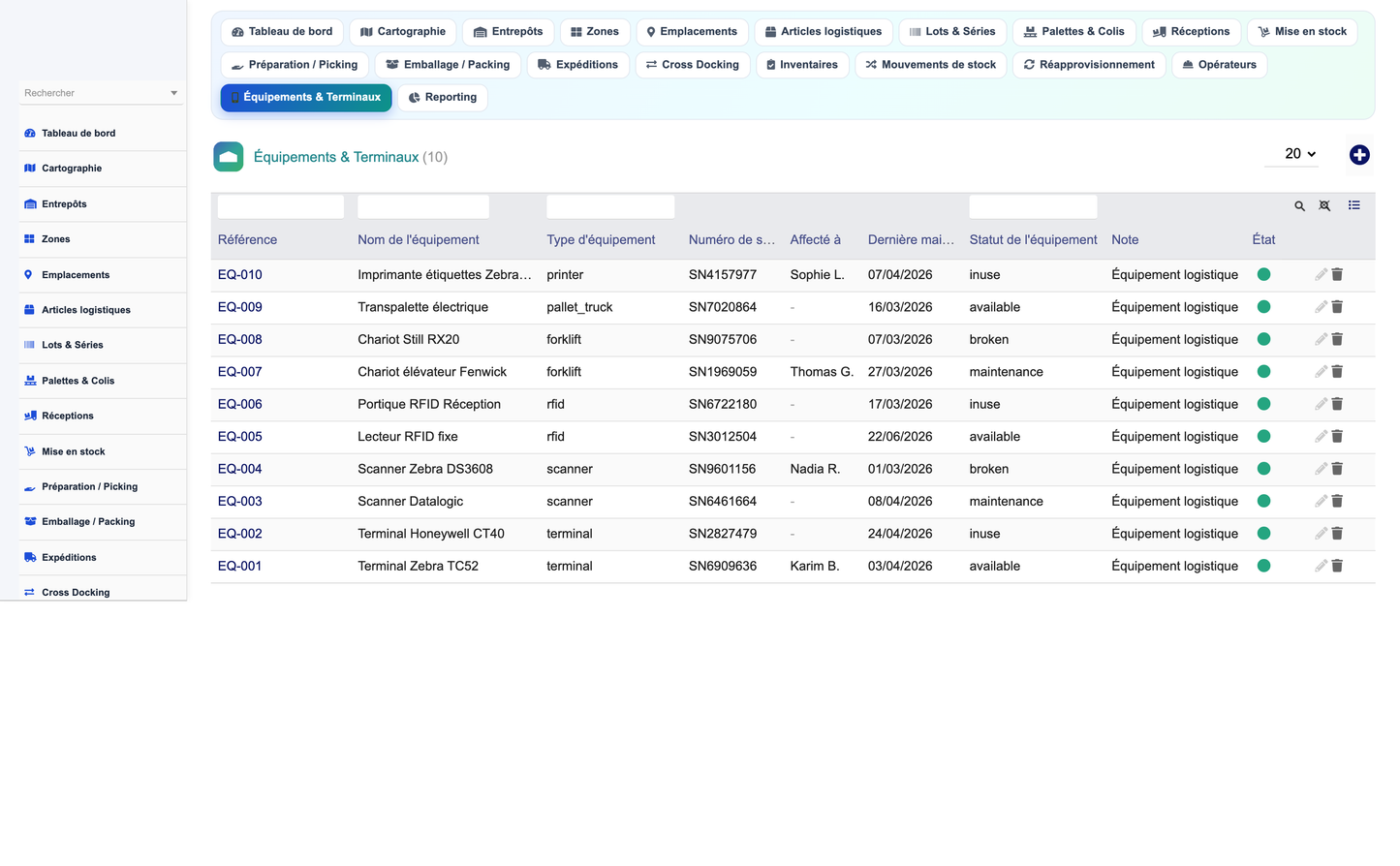Edit EQ-001 Terminal Zebra TC52 pencil icon
The image size is (1400, 866).
(x=1321, y=566)
